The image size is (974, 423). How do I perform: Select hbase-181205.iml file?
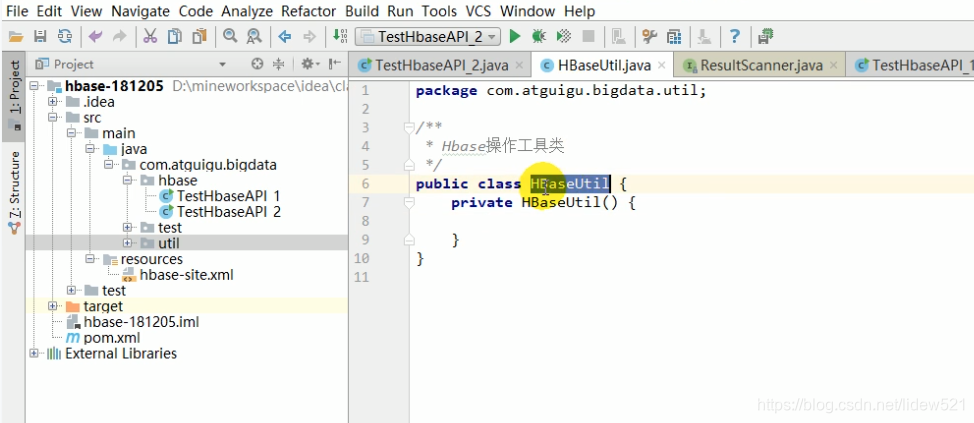tap(133, 322)
